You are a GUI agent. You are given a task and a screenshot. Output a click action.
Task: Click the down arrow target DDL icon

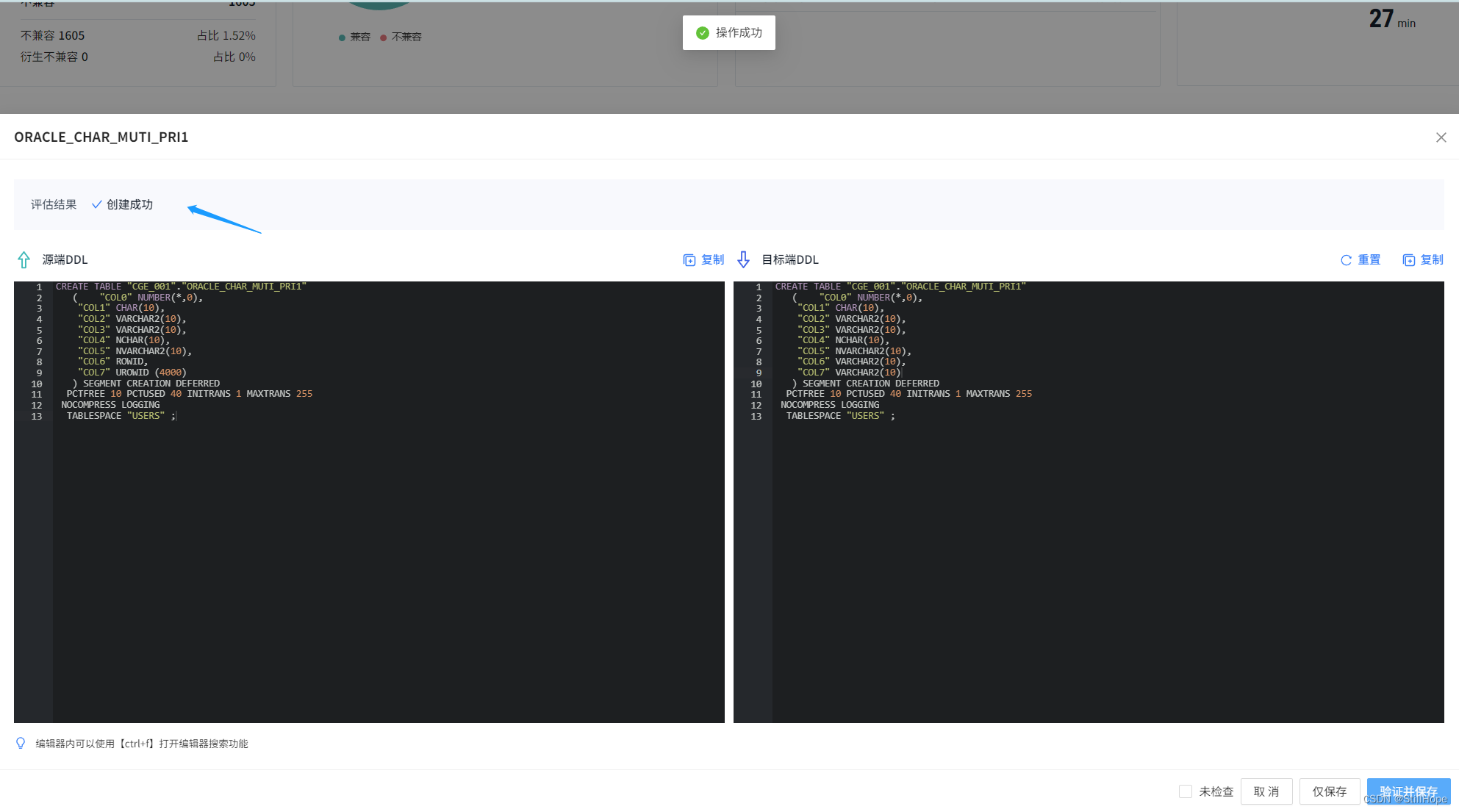[x=743, y=260]
